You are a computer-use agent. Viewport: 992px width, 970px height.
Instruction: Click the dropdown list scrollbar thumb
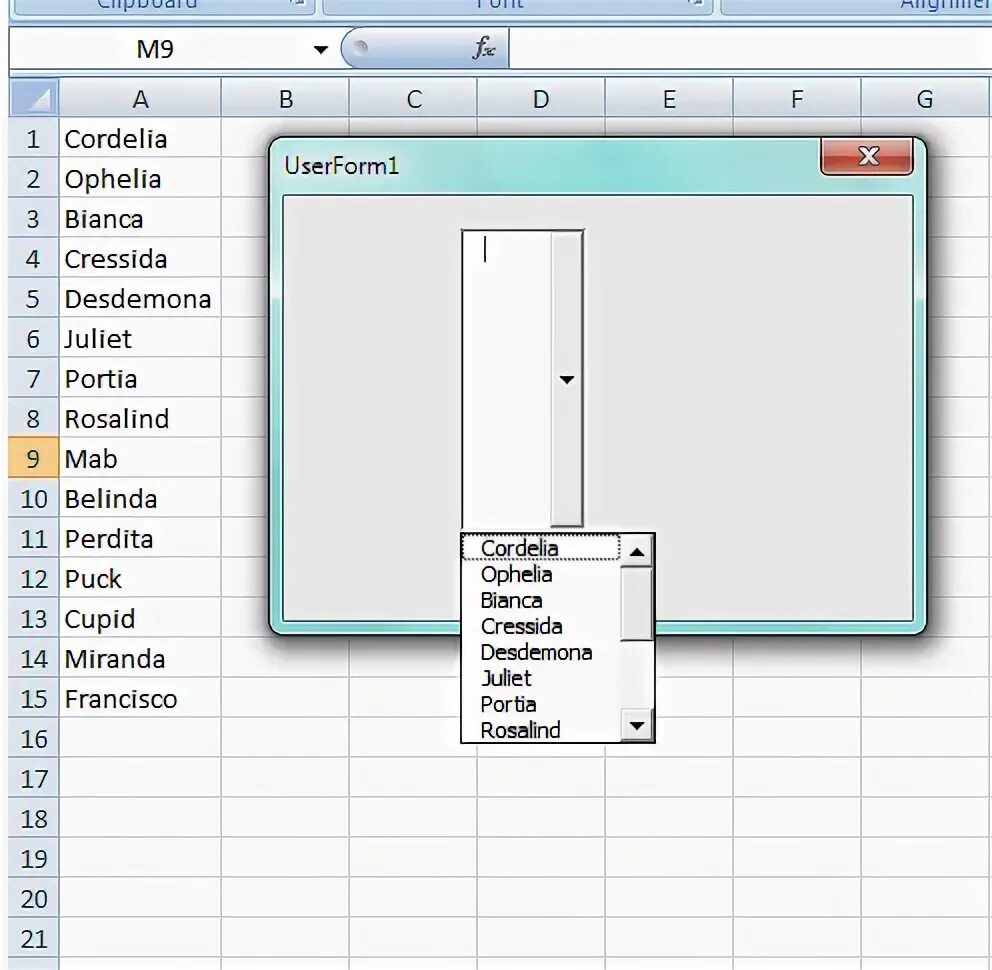pyautogui.click(x=636, y=604)
